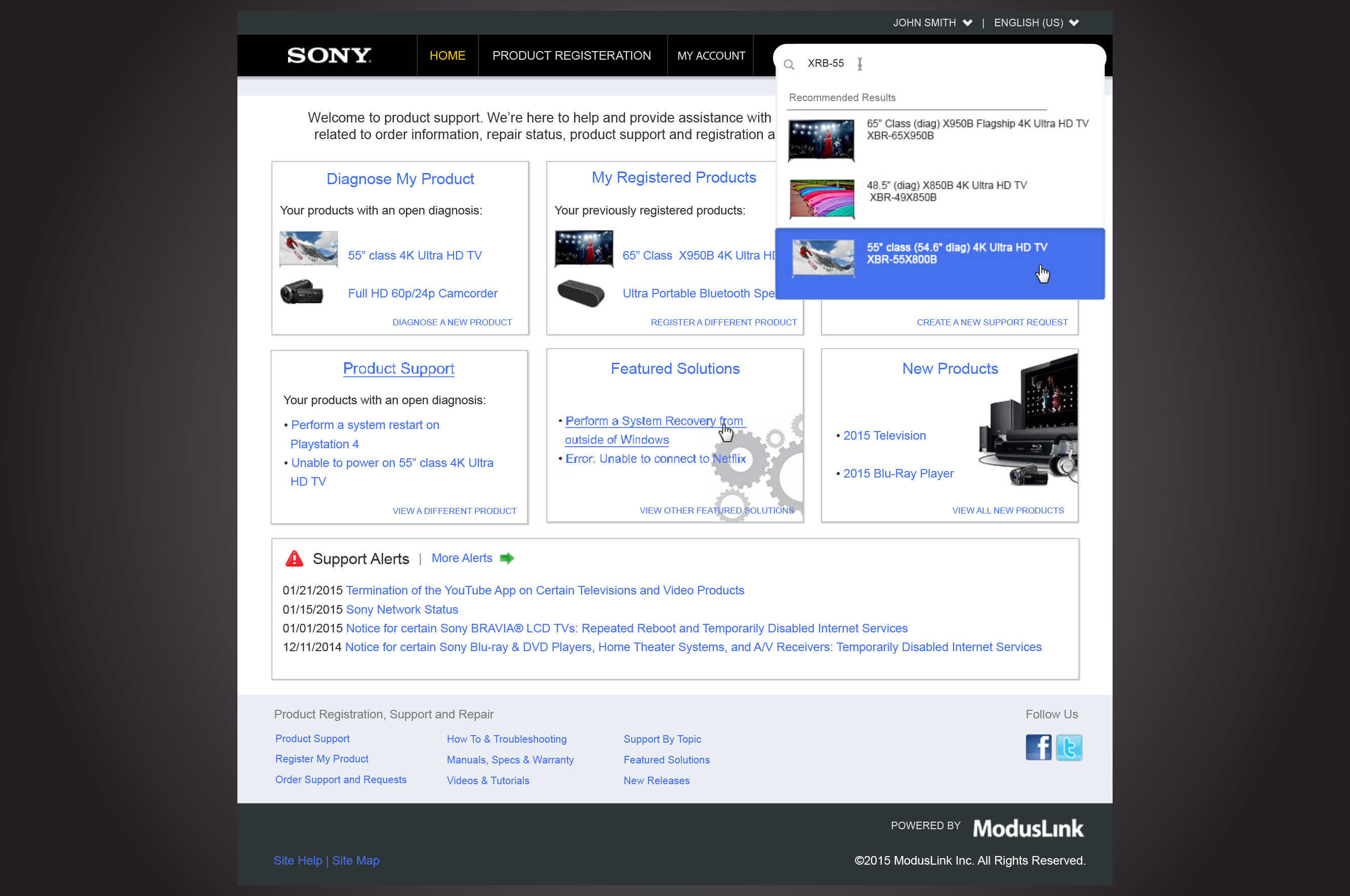Screen dimensions: 1350x896
Task: Click Videos & Tutorials in footer
Action: click(488, 781)
